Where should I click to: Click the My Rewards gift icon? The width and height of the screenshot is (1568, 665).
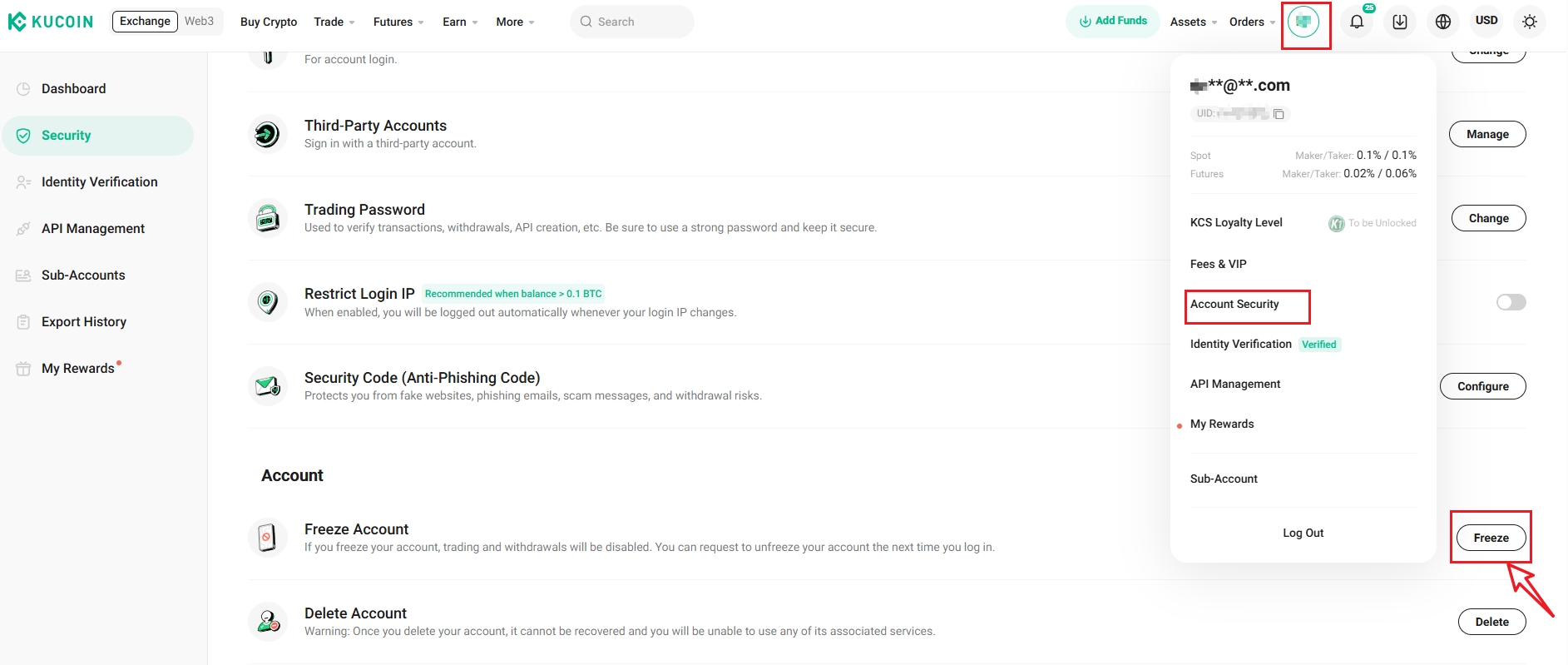pyautogui.click(x=23, y=369)
